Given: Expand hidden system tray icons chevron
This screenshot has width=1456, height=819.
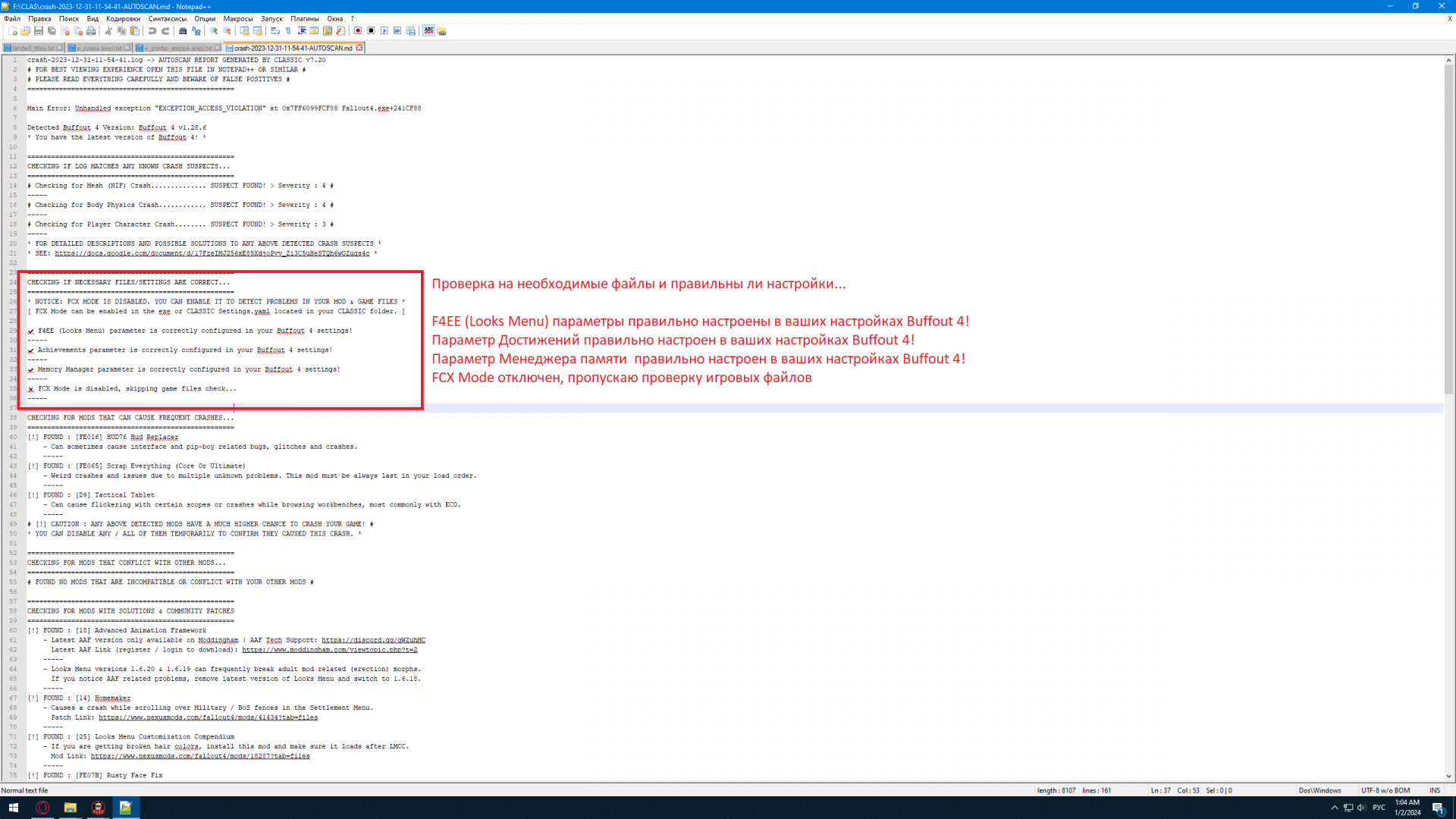Looking at the screenshot, I should (1335, 808).
